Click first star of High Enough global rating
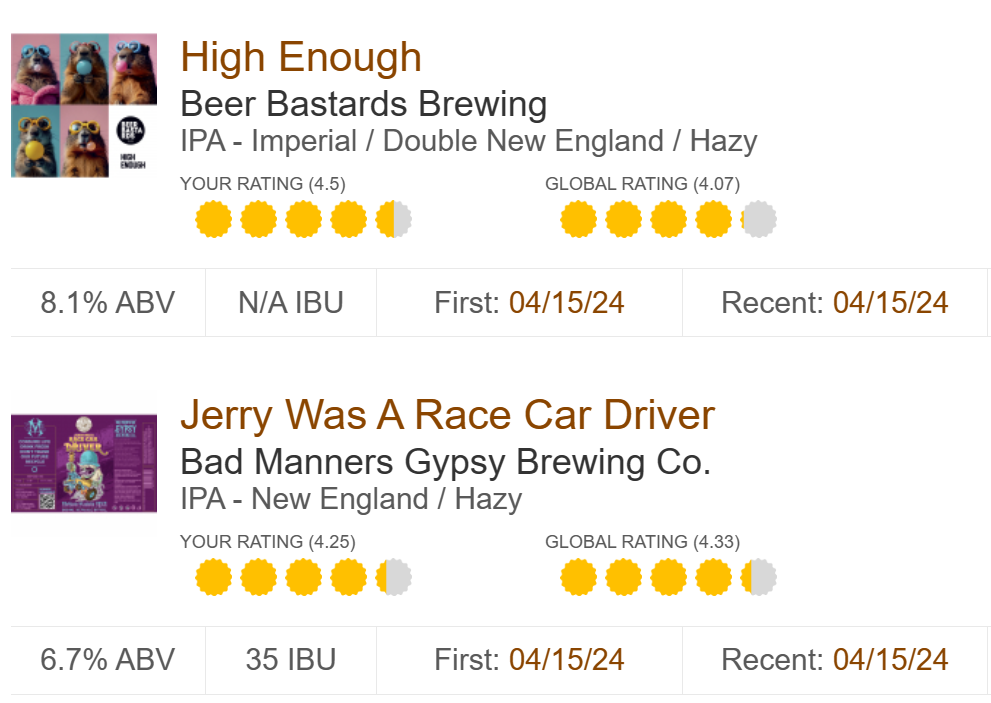The height and width of the screenshot is (703, 991). 579,219
